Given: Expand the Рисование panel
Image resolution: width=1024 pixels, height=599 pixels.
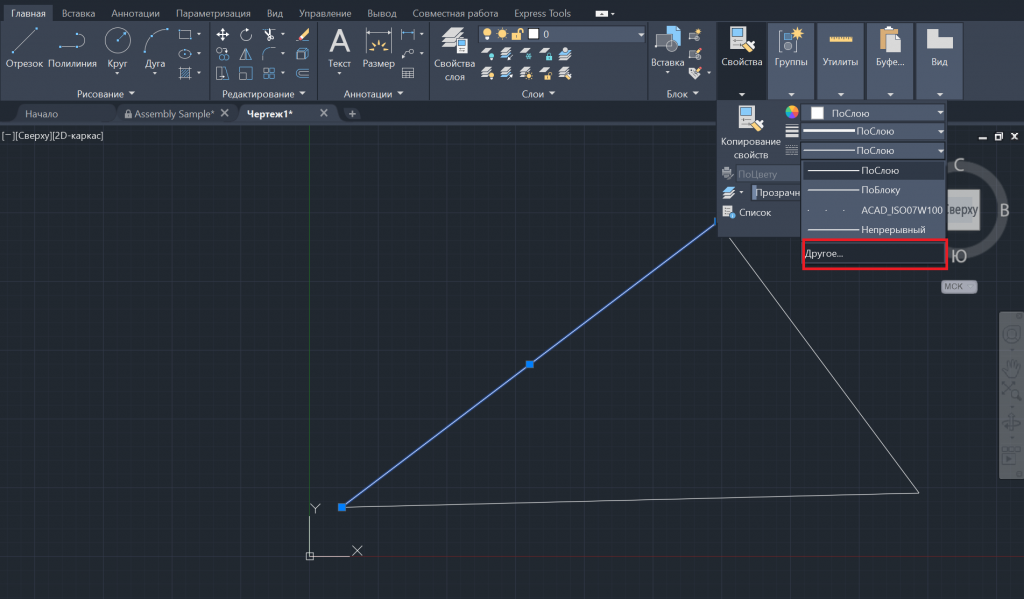Looking at the screenshot, I should point(105,94).
